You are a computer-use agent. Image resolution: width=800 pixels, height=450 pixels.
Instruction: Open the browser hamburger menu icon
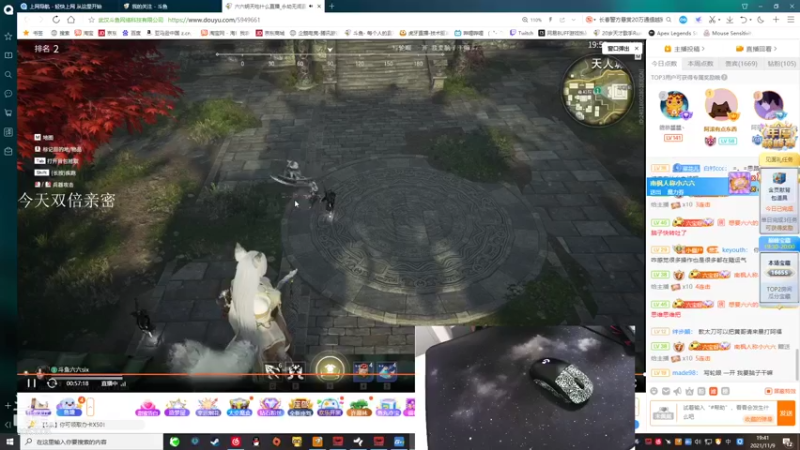[791, 19]
